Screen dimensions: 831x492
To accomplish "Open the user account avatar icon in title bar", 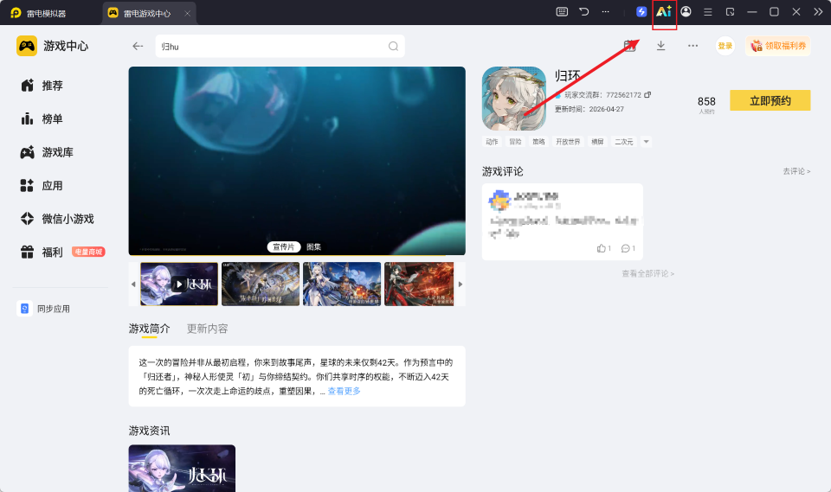I will click(x=686, y=12).
